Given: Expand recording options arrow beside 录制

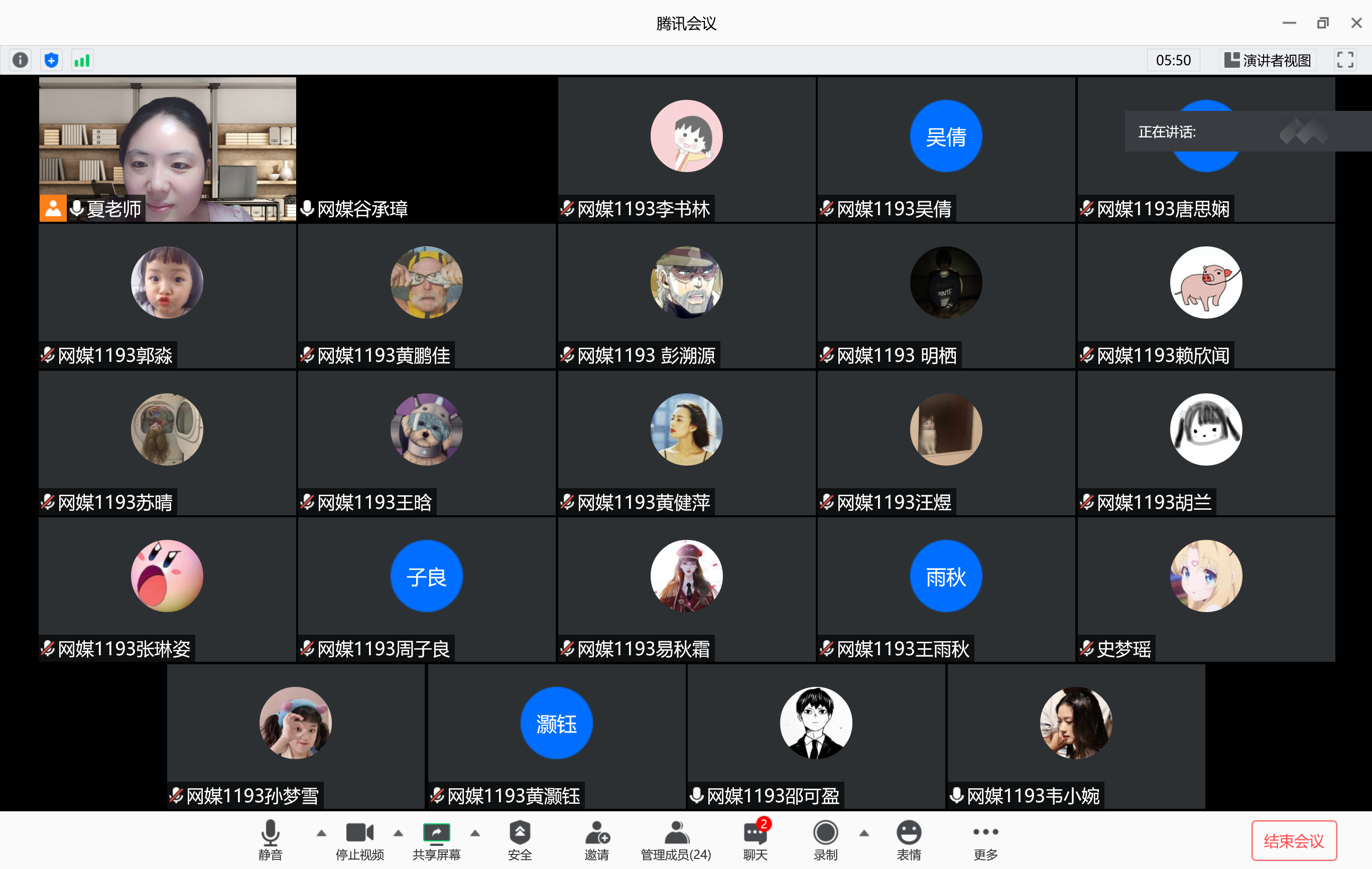Looking at the screenshot, I should (x=864, y=833).
